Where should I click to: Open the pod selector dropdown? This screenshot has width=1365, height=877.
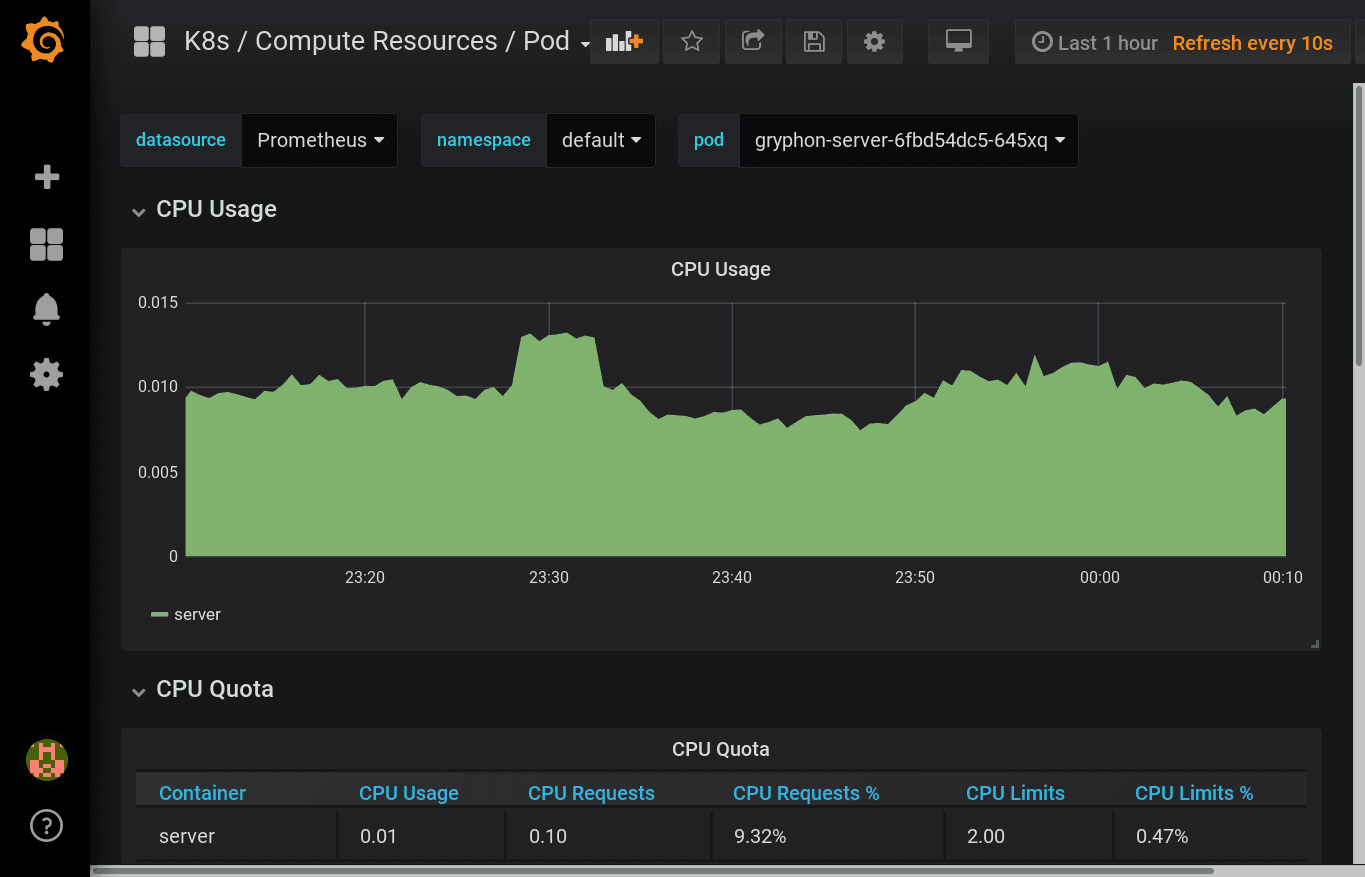point(907,140)
